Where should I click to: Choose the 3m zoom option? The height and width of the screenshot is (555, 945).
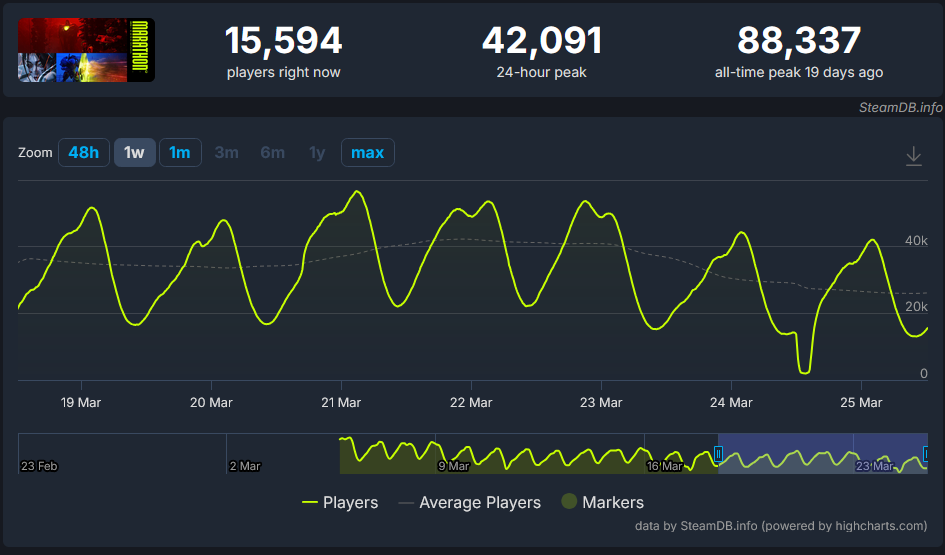pos(227,152)
